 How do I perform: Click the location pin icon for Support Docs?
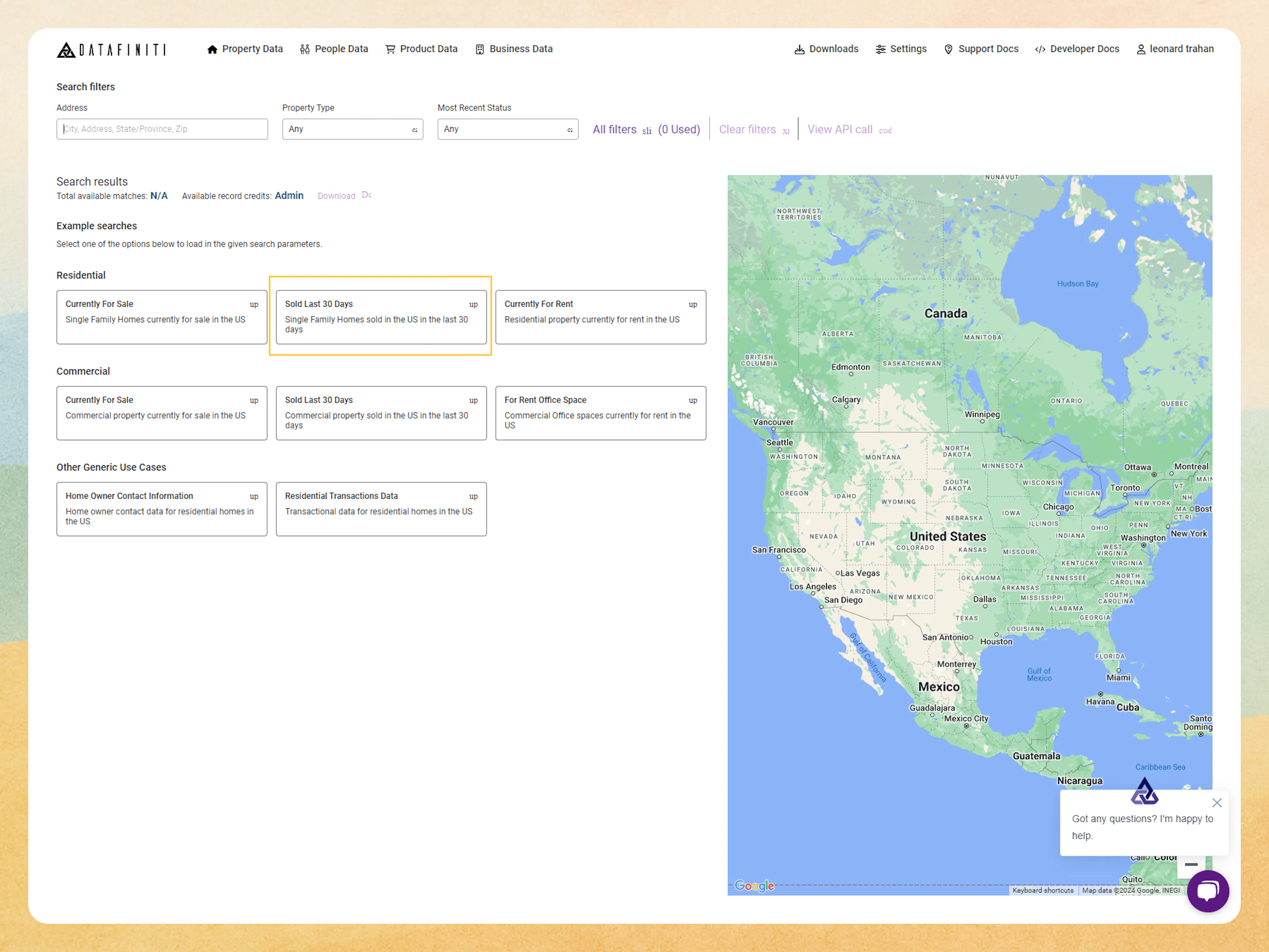pos(948,49)
